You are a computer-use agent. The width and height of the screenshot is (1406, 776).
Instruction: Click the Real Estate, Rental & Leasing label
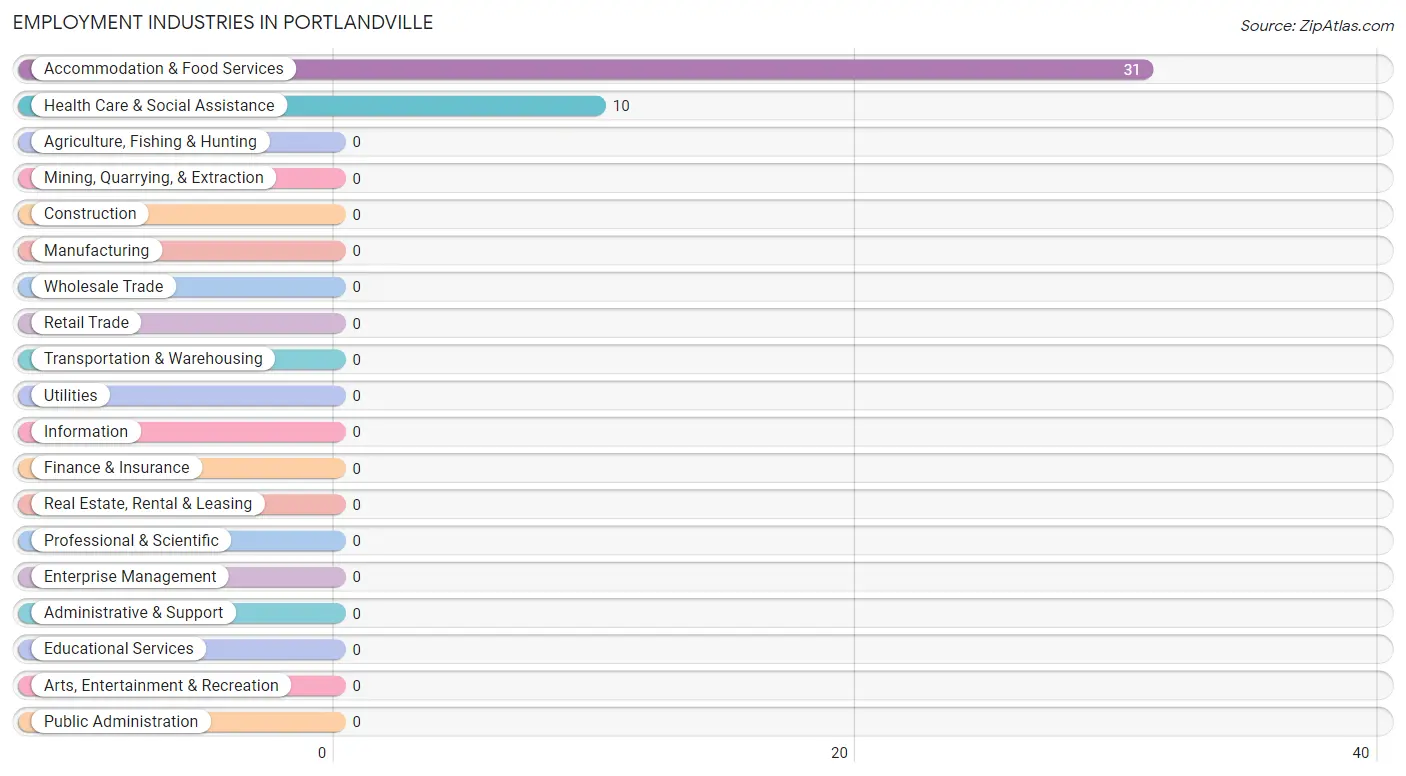[x=148, y=504]
